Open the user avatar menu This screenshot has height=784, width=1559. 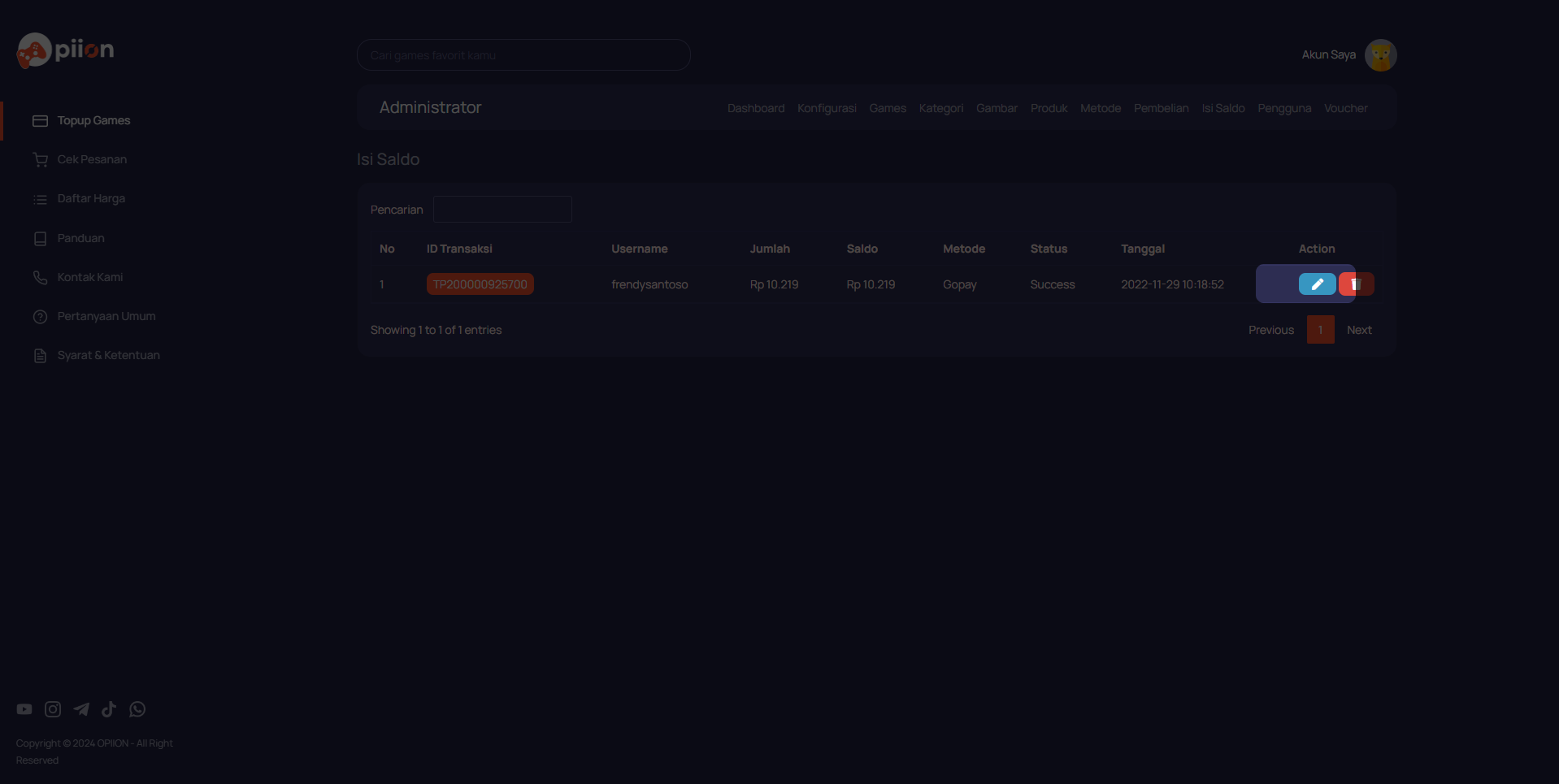(1380, 54)
